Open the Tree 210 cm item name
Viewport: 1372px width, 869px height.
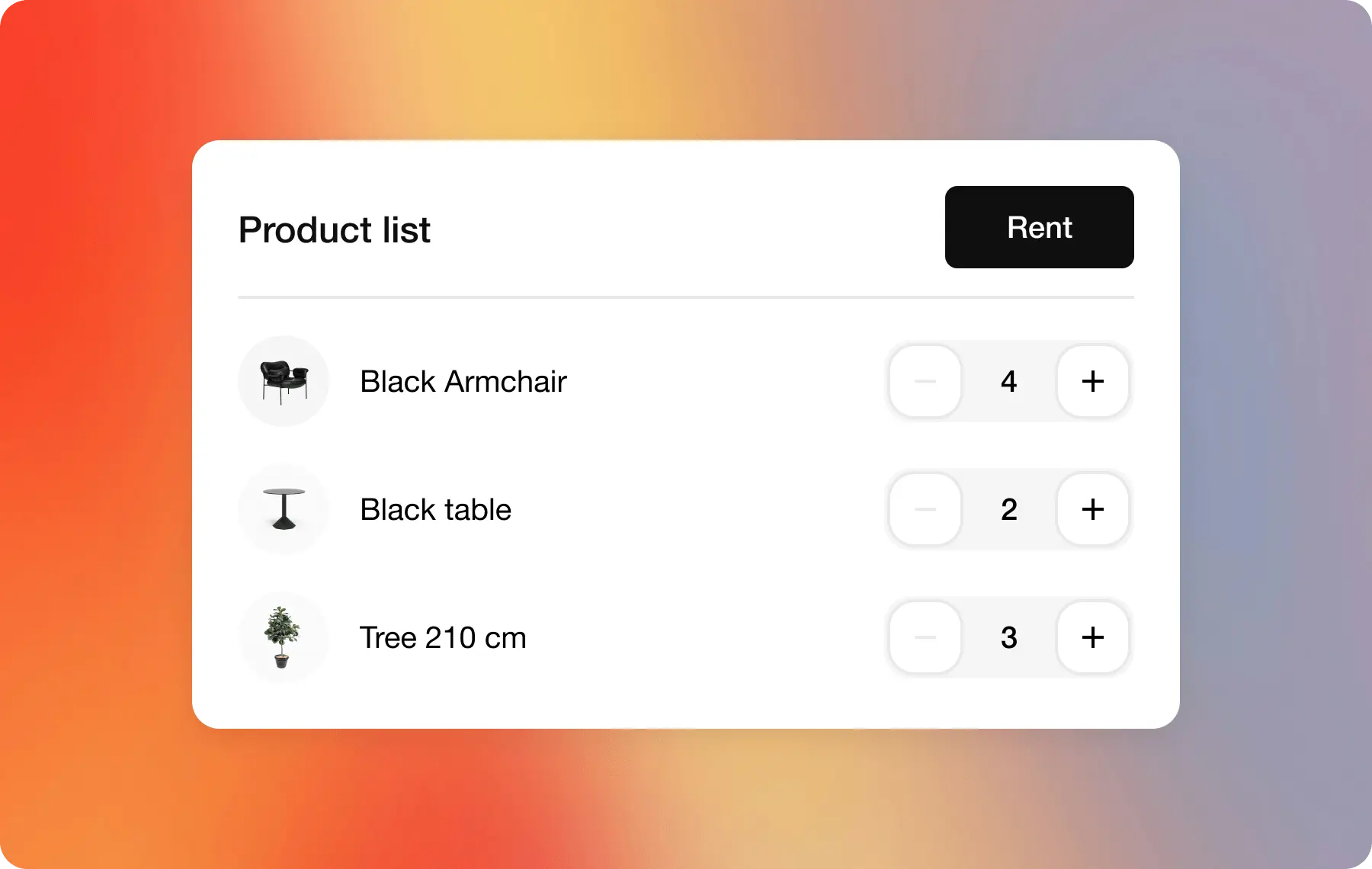click(443, 637)
